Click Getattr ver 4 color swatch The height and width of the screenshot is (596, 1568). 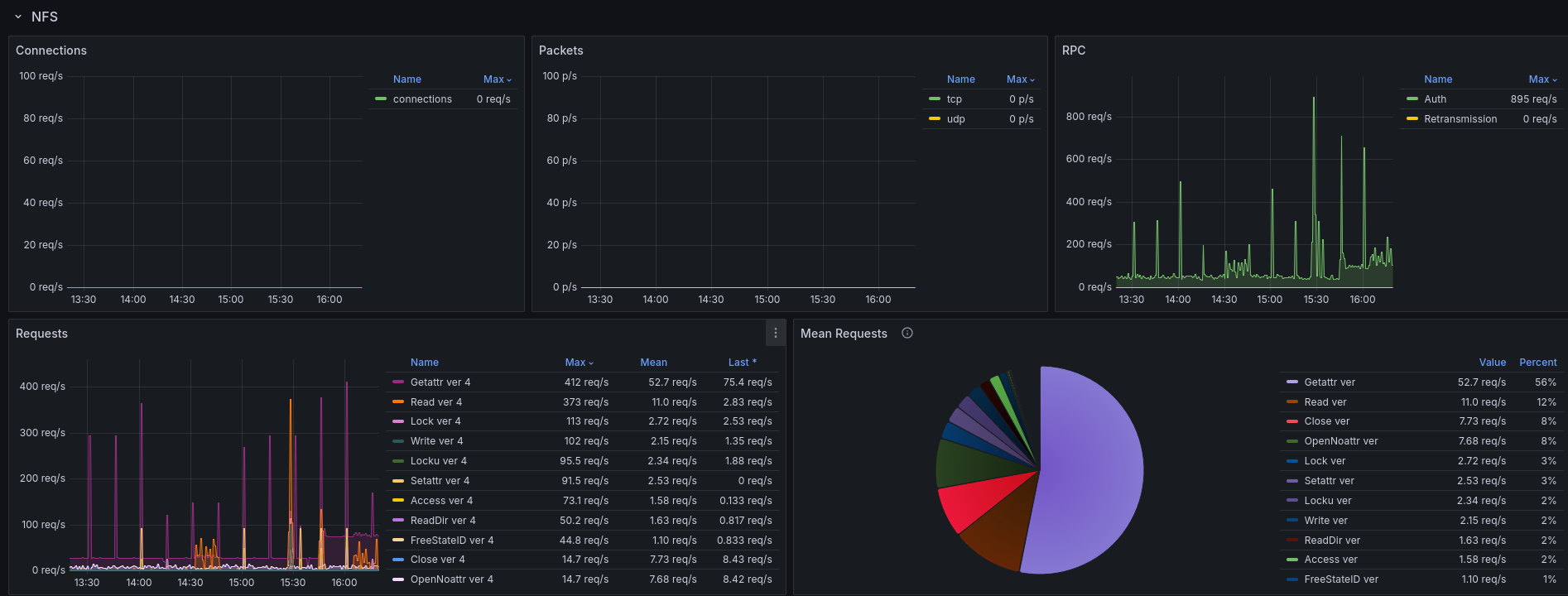[398, 382]
